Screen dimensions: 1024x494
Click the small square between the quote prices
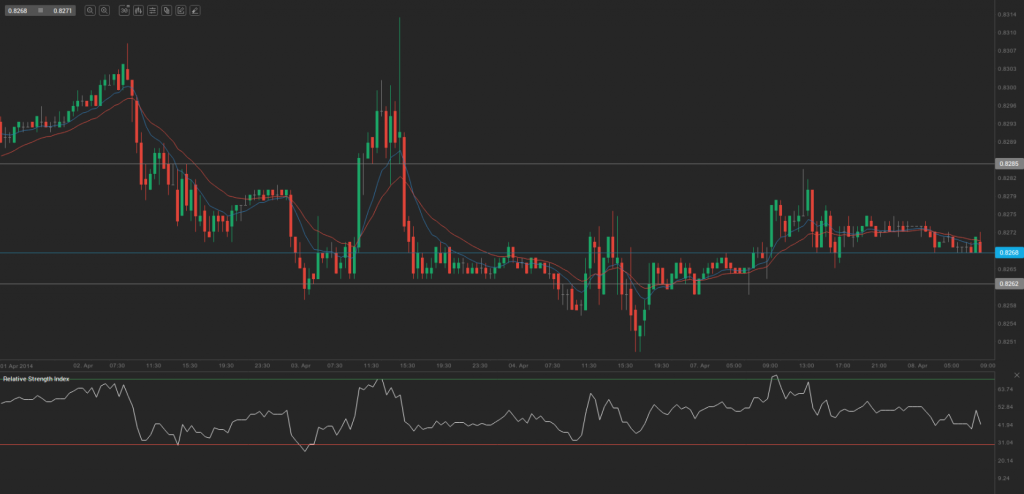(41, 10)
